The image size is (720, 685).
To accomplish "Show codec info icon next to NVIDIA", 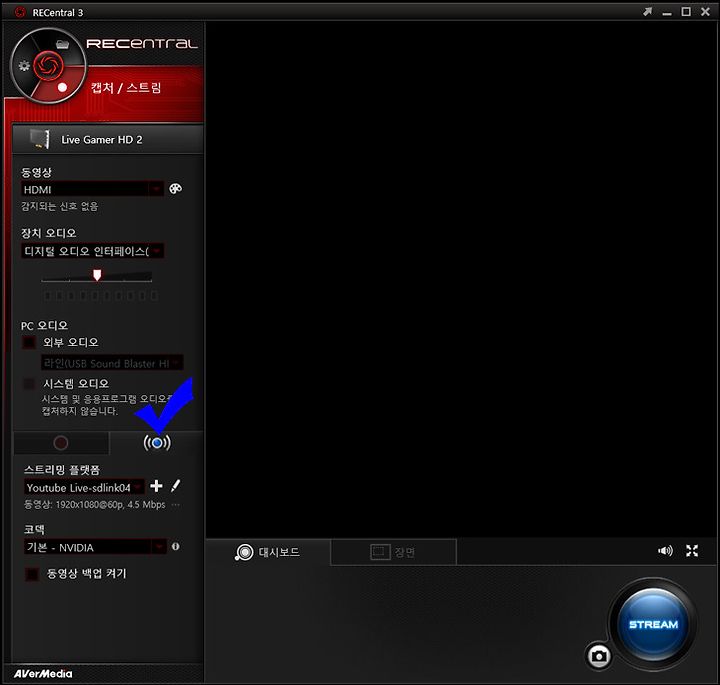I will 175,546.
